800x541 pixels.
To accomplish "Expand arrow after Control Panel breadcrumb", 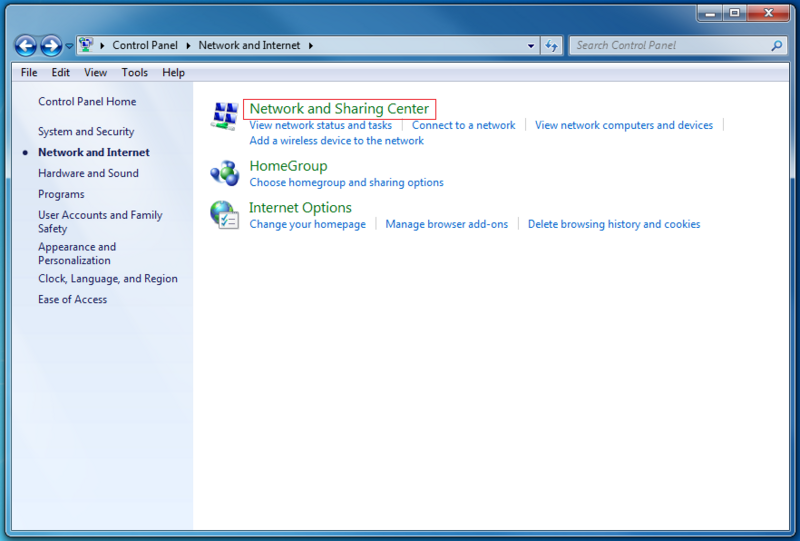I will click(x=188, y=46).
